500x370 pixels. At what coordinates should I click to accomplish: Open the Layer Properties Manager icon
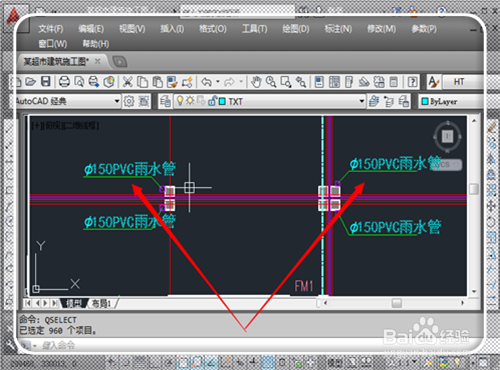pos(165,101)
